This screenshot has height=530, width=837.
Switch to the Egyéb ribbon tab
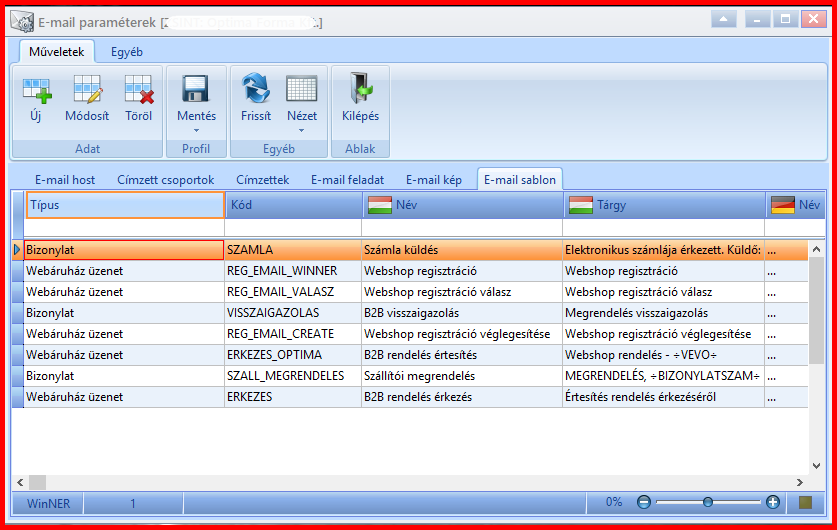pyautogui.click(x=127, y=52)
